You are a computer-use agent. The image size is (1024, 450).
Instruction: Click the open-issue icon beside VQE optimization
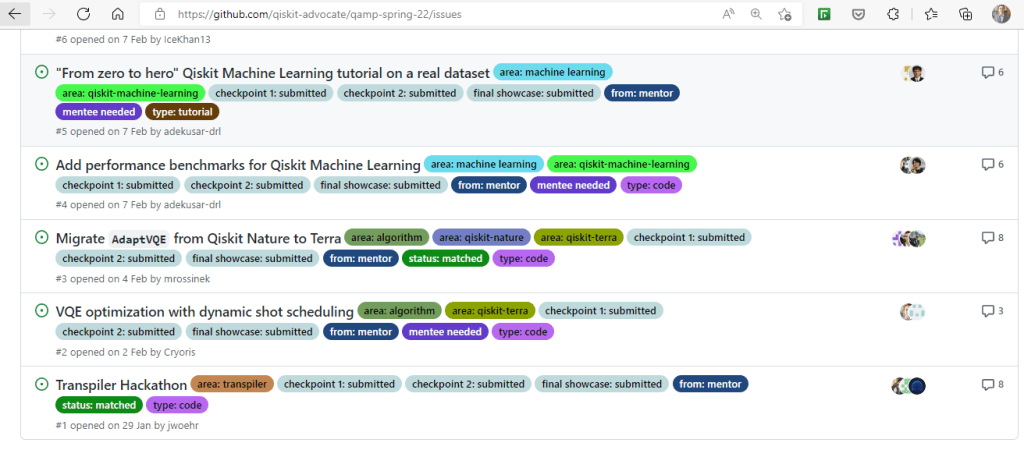point(42,311)
